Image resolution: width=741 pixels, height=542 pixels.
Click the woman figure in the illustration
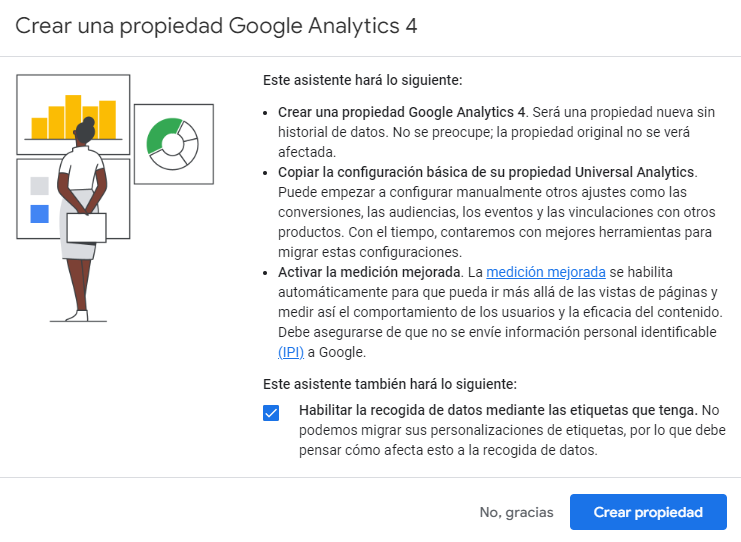pos(83,220)
